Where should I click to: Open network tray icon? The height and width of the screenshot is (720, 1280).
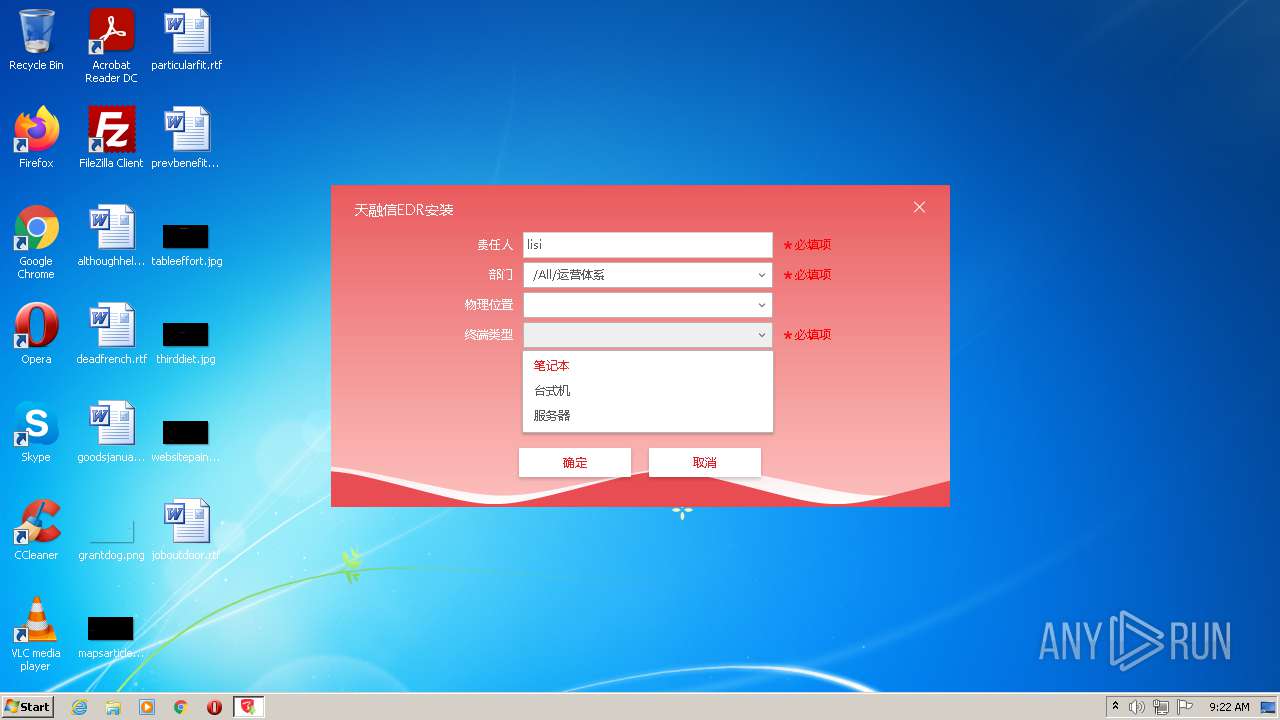[x=1161, y=707]
